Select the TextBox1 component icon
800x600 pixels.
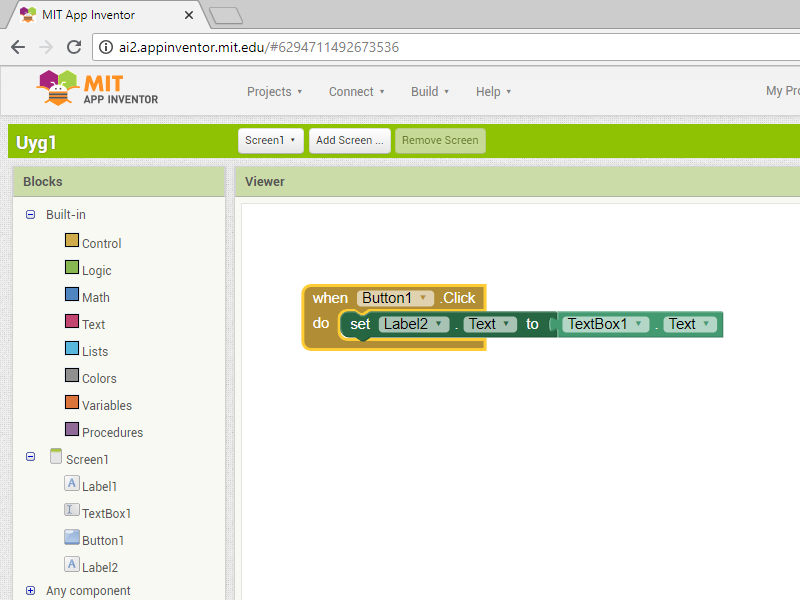pyautogui.click(x=72, y=511)
